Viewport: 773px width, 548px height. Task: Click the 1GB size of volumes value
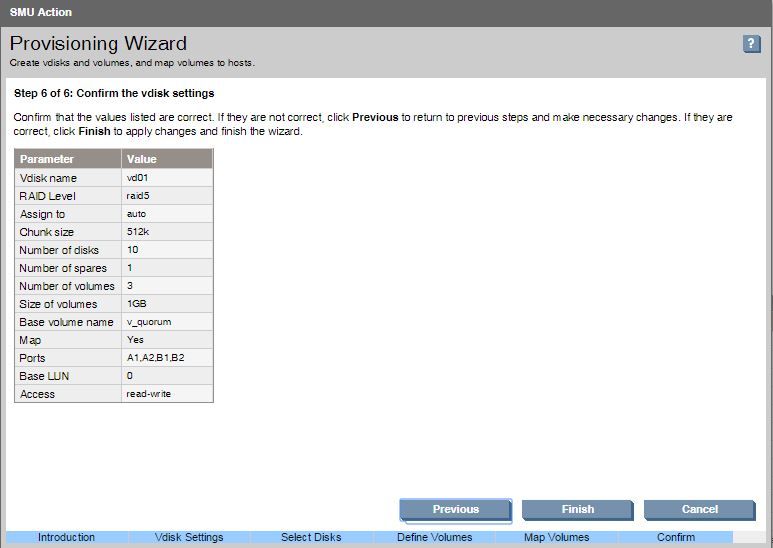(x=138, y=304)
